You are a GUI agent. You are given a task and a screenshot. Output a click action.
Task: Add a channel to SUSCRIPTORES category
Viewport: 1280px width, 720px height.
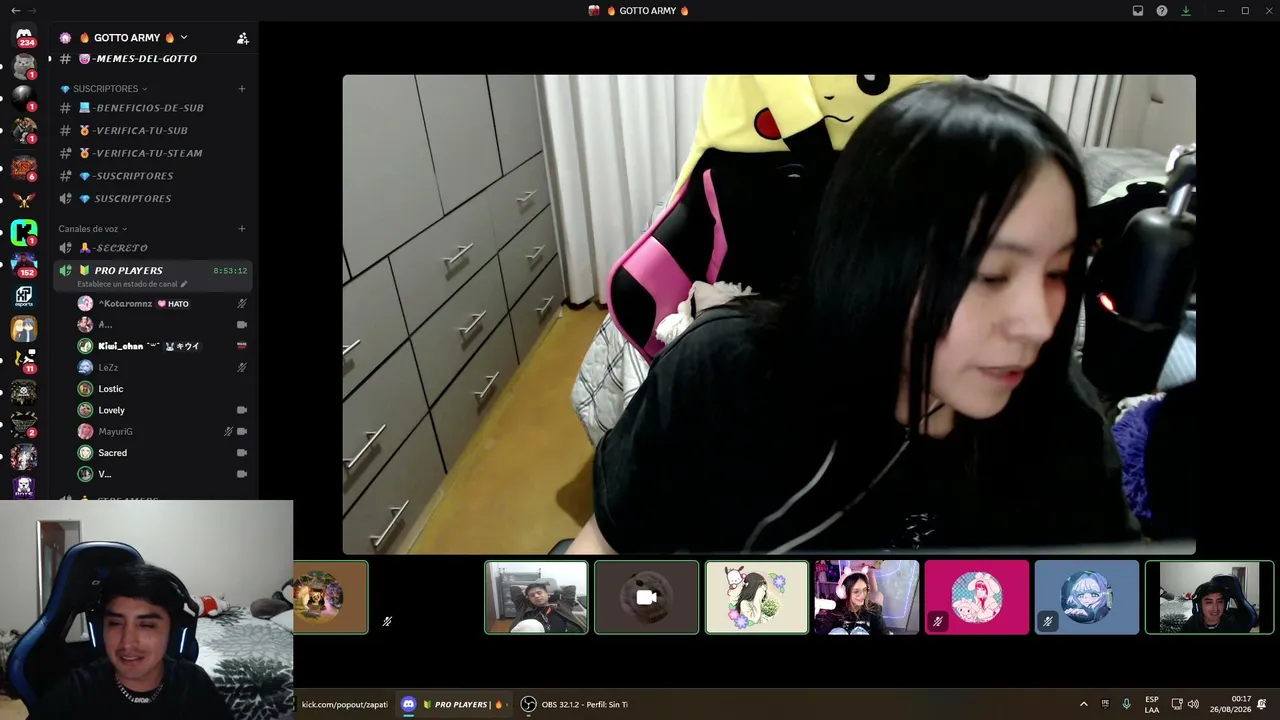click(x=242, y=89)
